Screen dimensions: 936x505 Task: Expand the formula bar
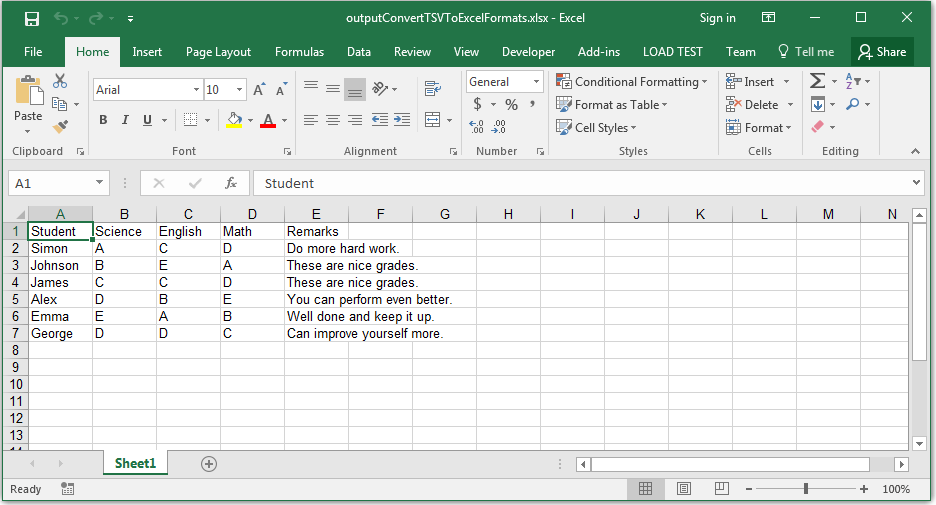tap(916, 183)
